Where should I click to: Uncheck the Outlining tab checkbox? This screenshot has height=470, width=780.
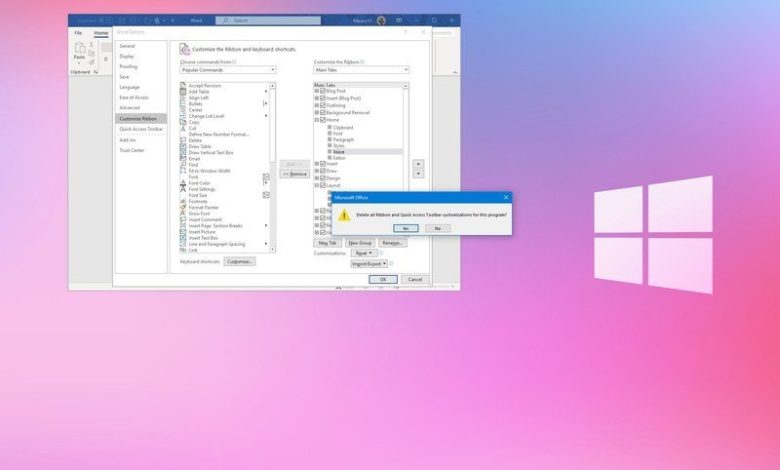[323, 105]
